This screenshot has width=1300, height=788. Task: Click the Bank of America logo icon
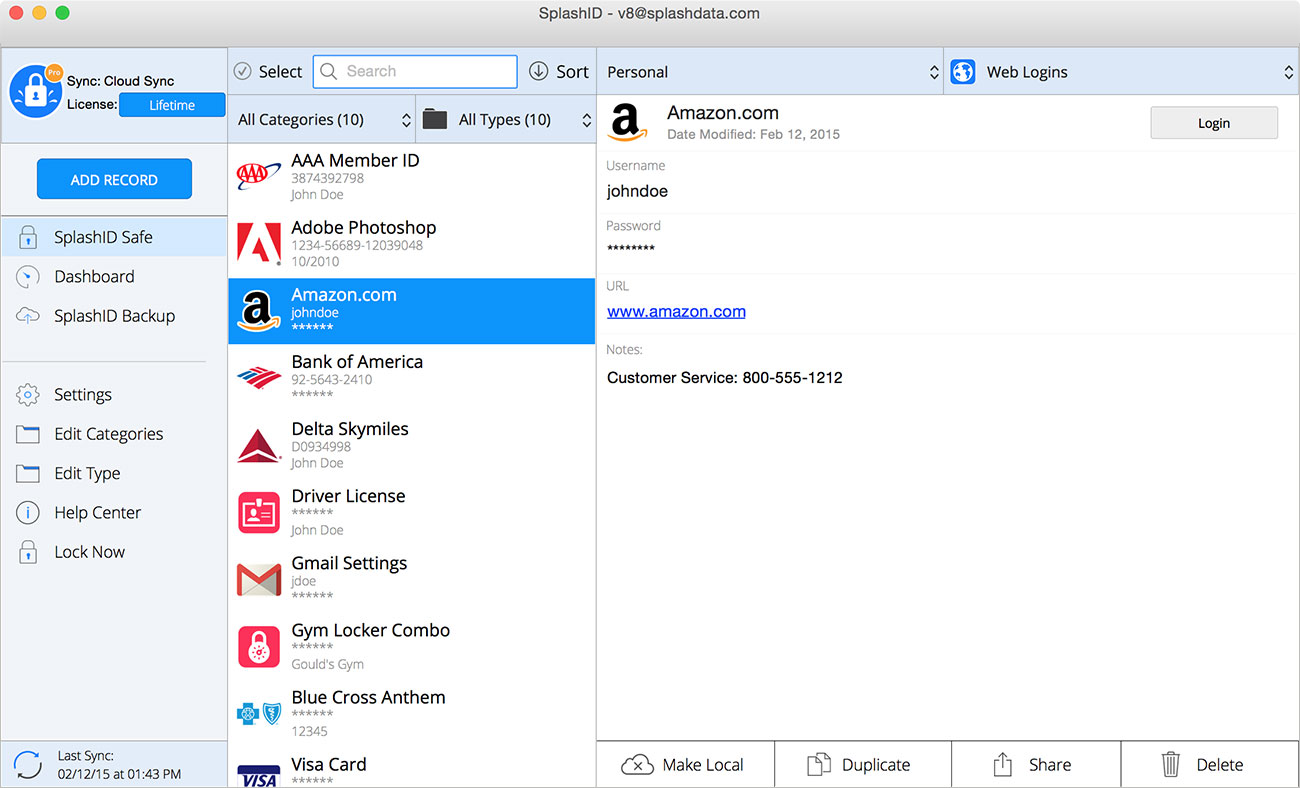click(x=259, y=378)
